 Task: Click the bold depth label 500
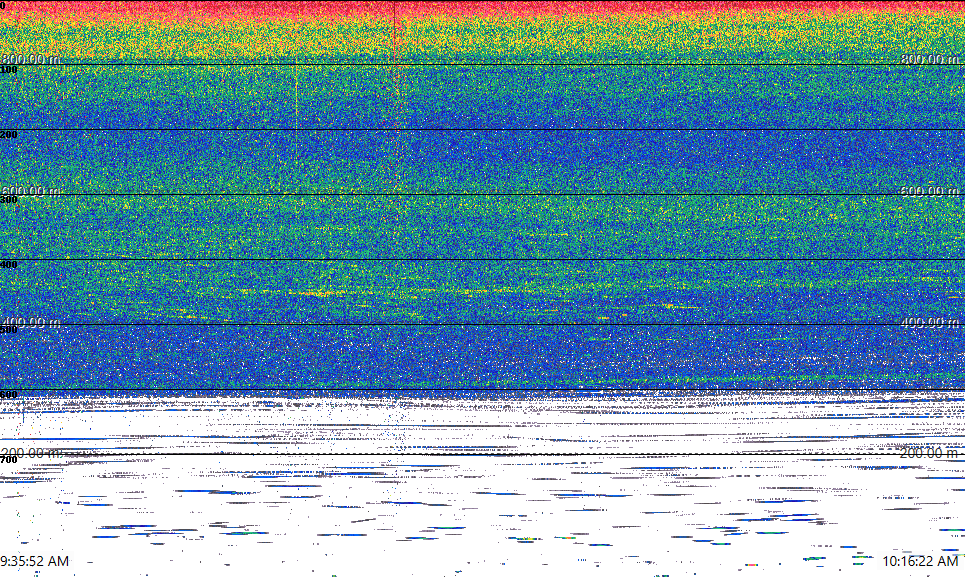(x=9, y=330)
